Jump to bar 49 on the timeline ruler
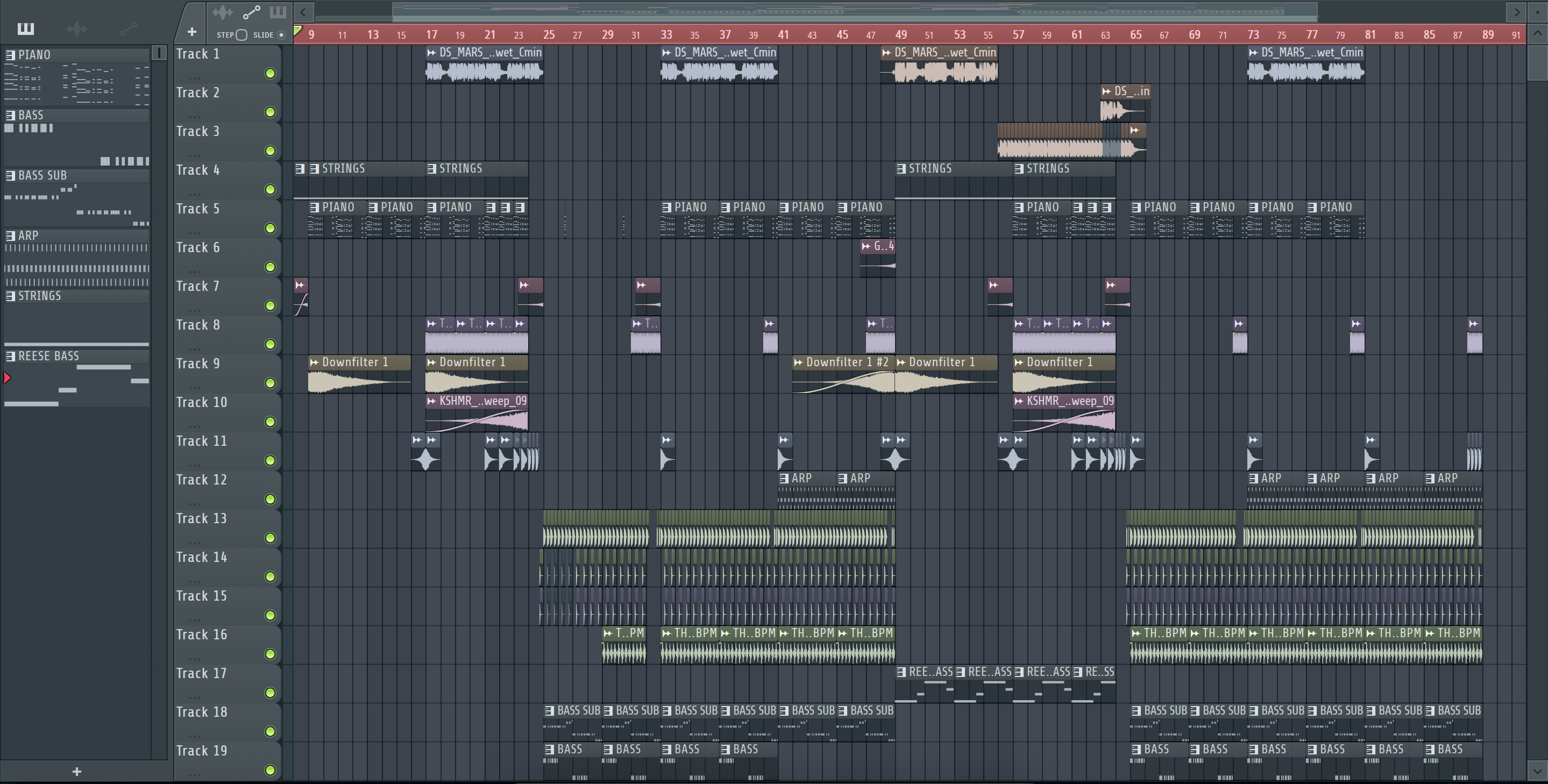Image resolution: width=1548 pixels, height=784 pixels. (901, 35)
